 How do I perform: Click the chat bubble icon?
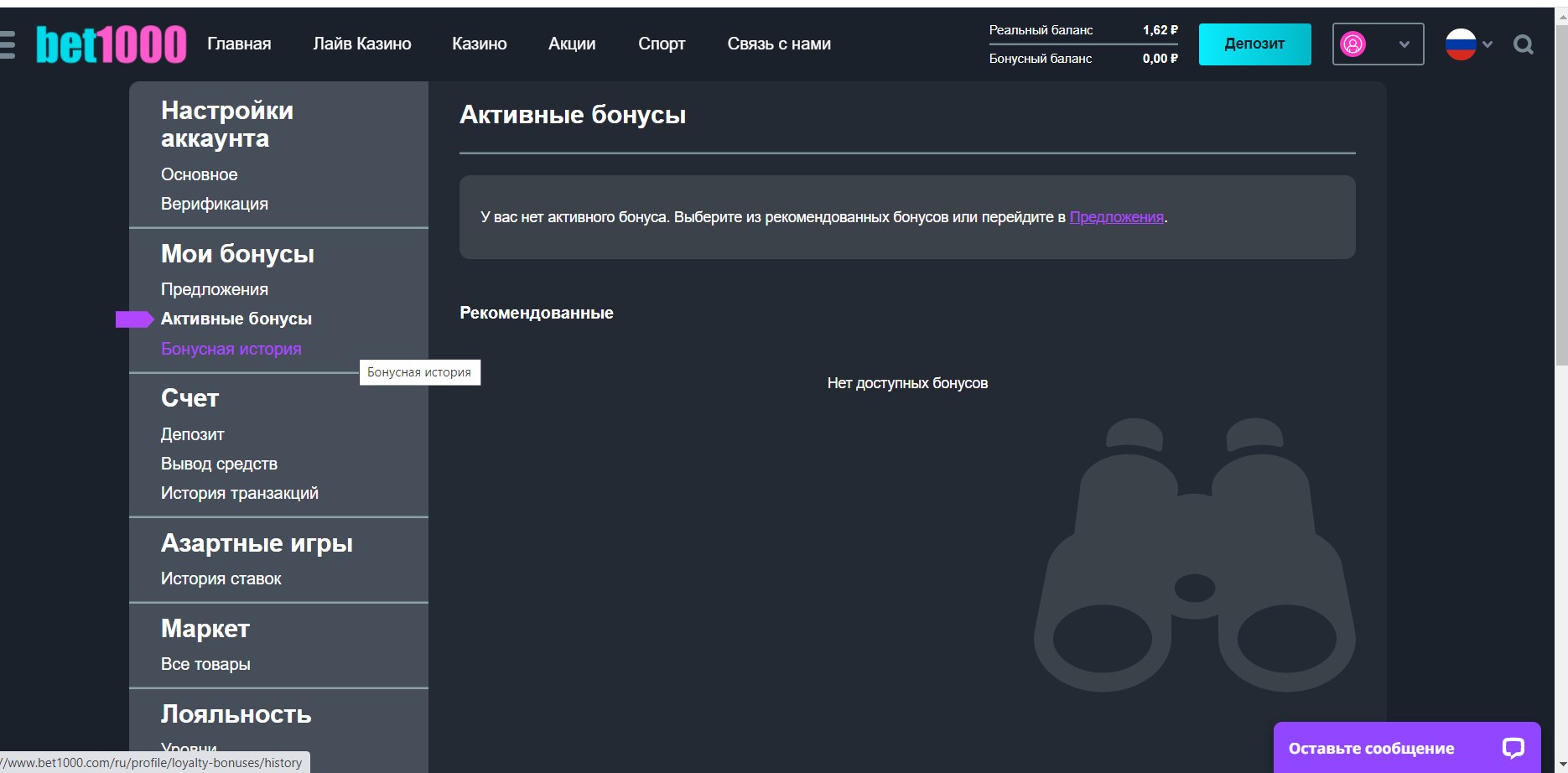1513,748
